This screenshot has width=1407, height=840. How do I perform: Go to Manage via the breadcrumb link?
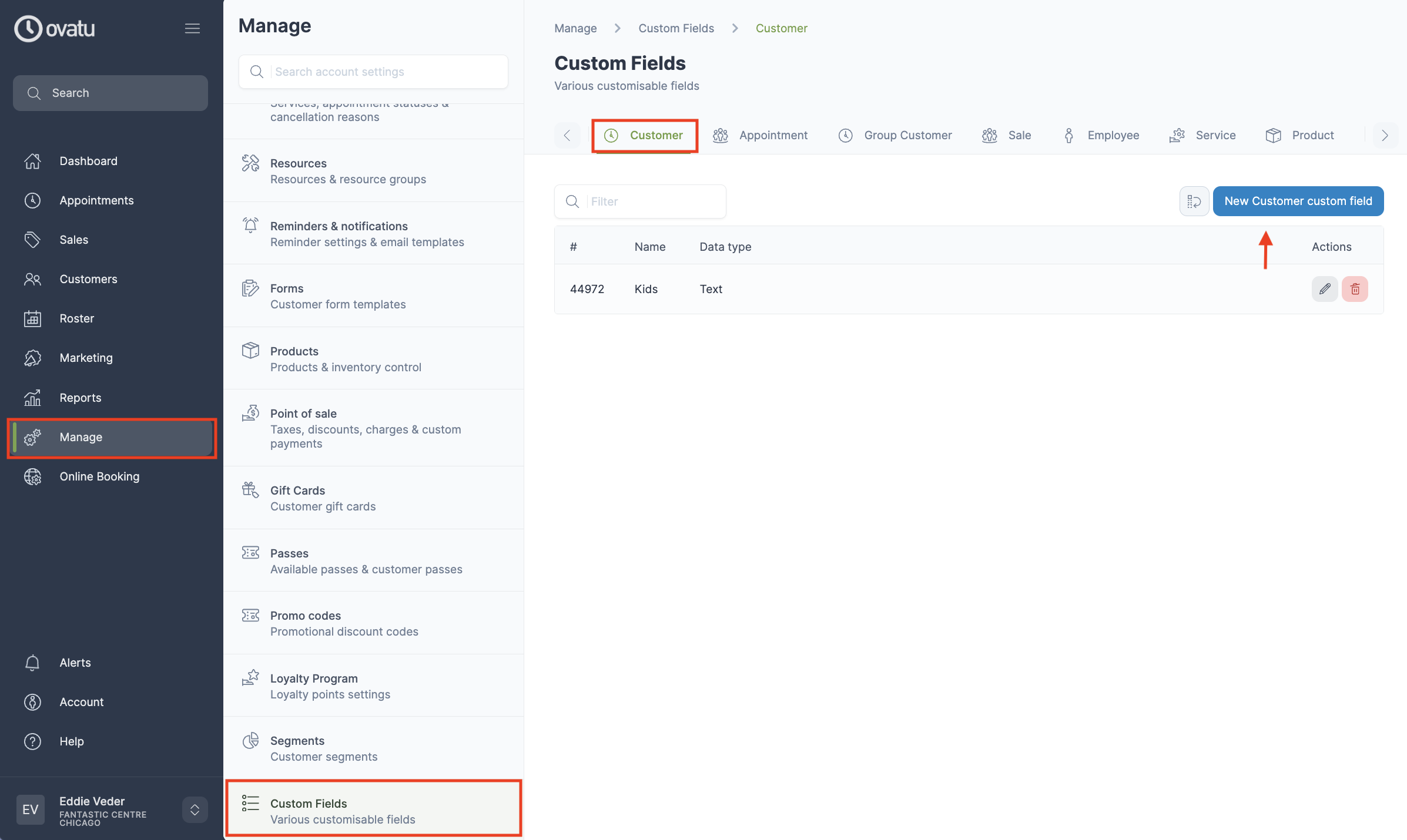(x=575, y=28)
